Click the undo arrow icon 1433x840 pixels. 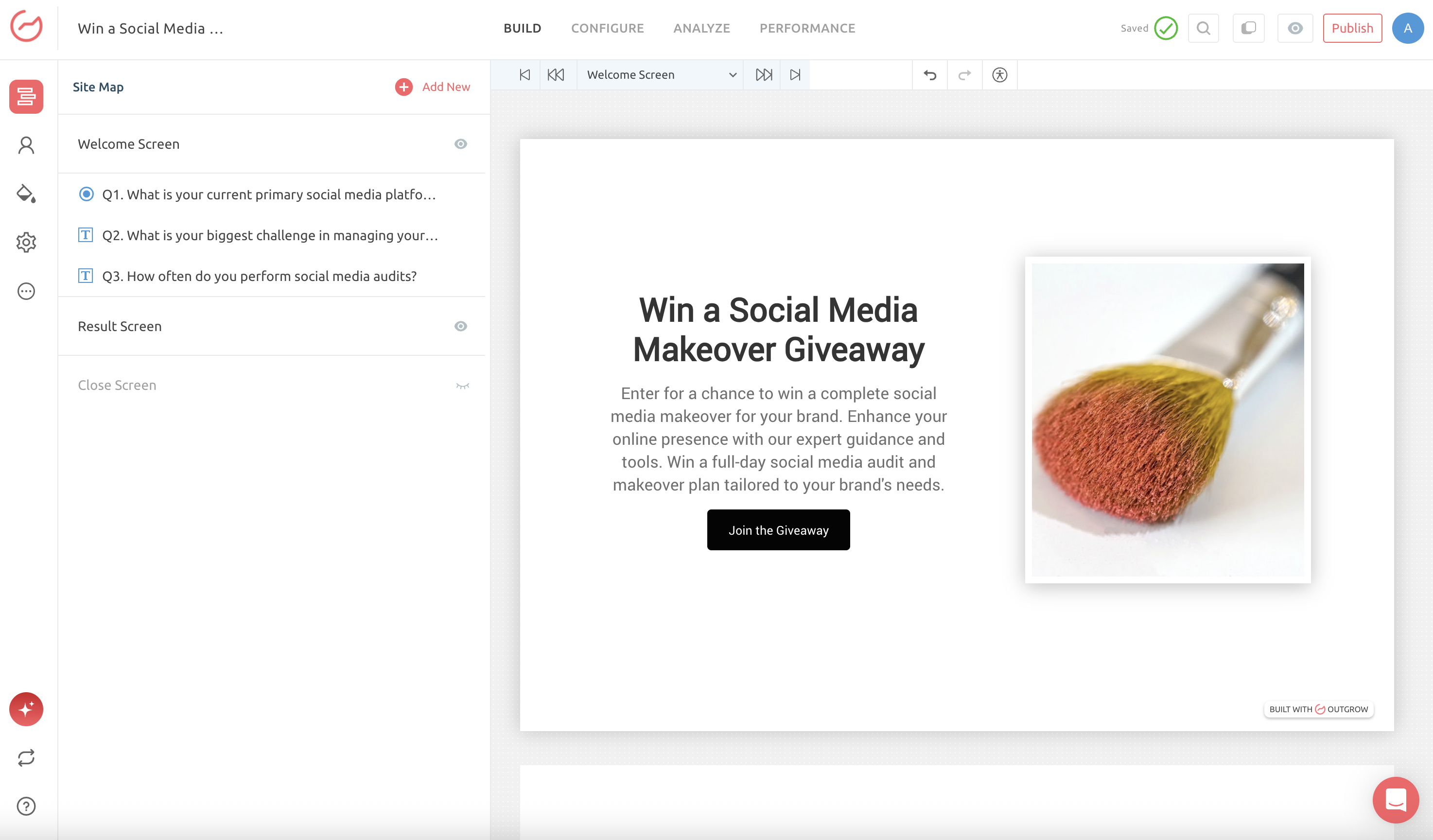pos(930,74)
